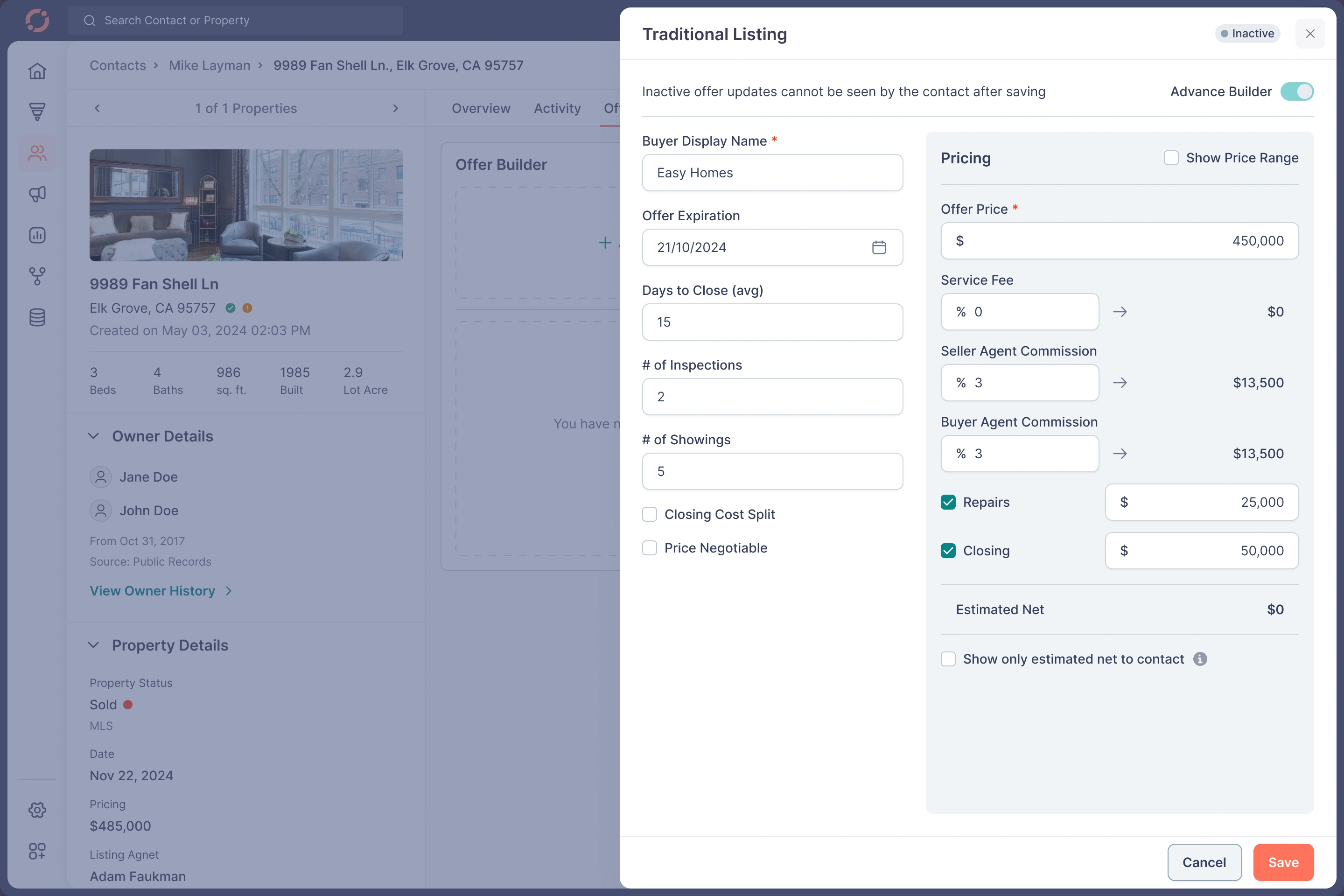Click the Offer Price input field
Viewport: 1344px width, 896px height.
point(1119,241)
